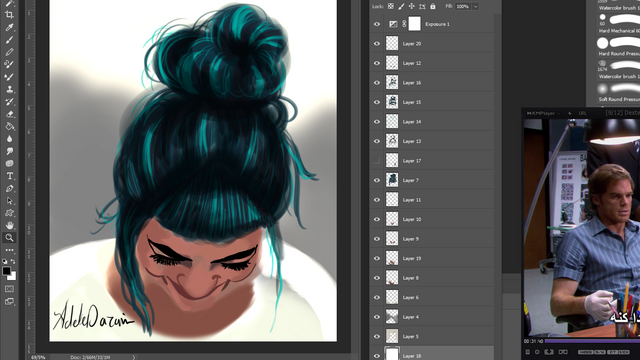Select the Horizontal Type tool
Viewport: 640px width, 360px height.
(9, 176)
